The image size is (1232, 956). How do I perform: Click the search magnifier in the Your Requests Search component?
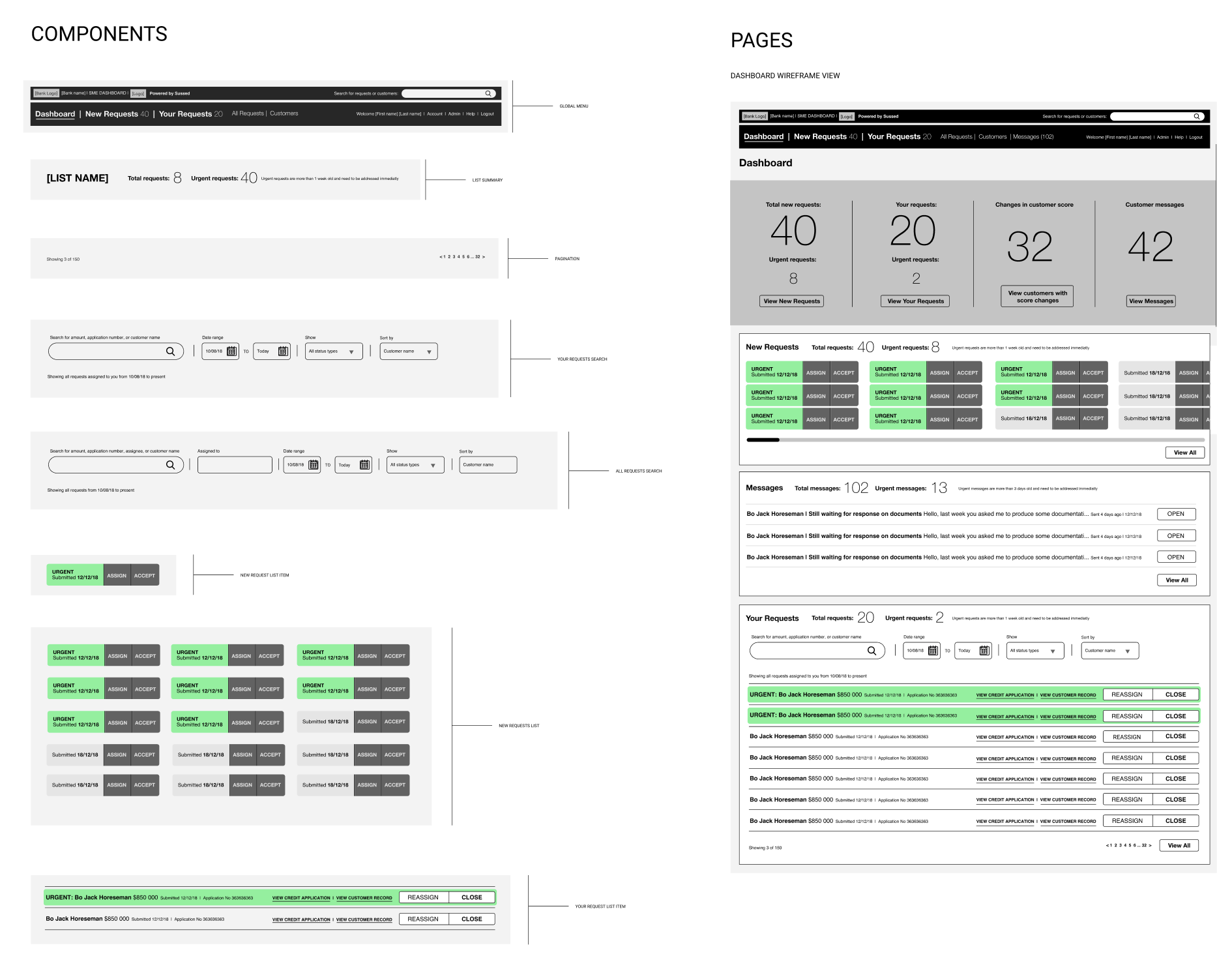[170, 351]
